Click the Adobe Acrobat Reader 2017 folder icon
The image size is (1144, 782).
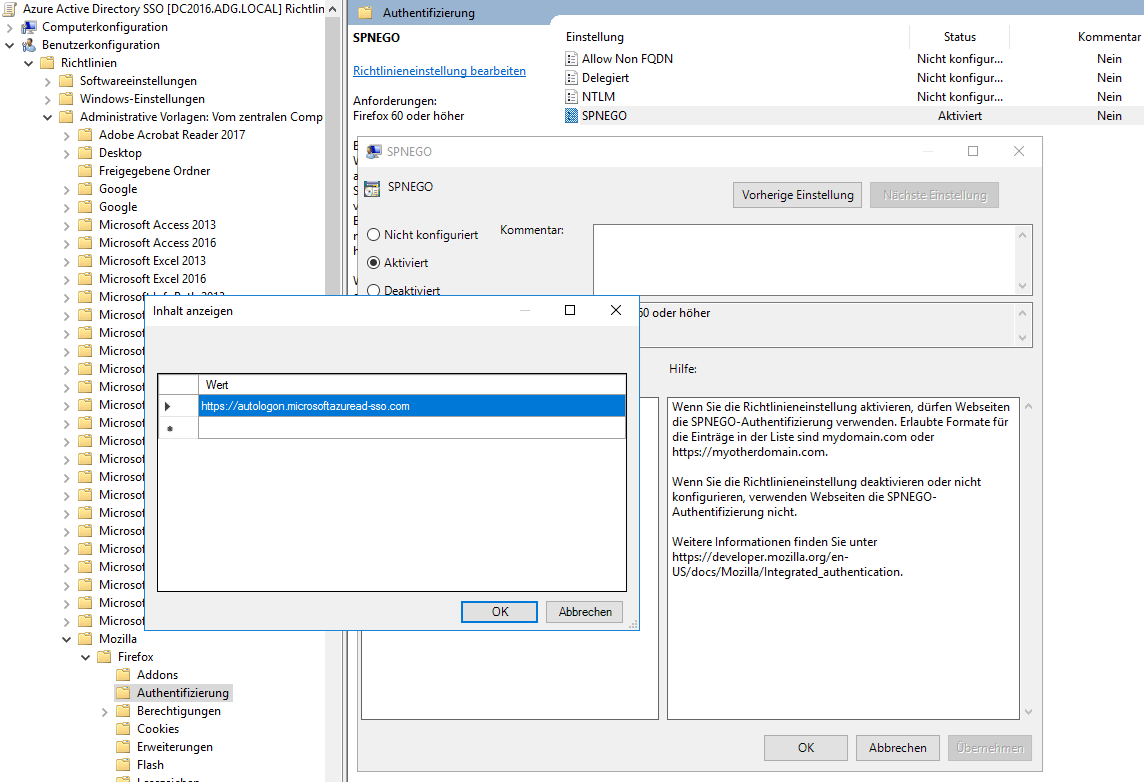pyautogui.click(x=85, y=135)
